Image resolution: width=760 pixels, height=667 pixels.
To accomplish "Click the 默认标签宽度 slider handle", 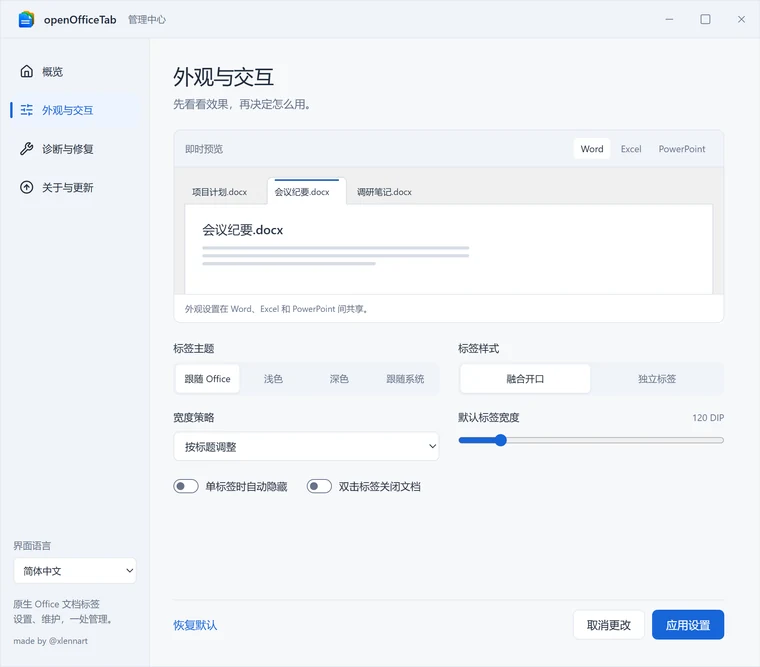I will (501, 440).
